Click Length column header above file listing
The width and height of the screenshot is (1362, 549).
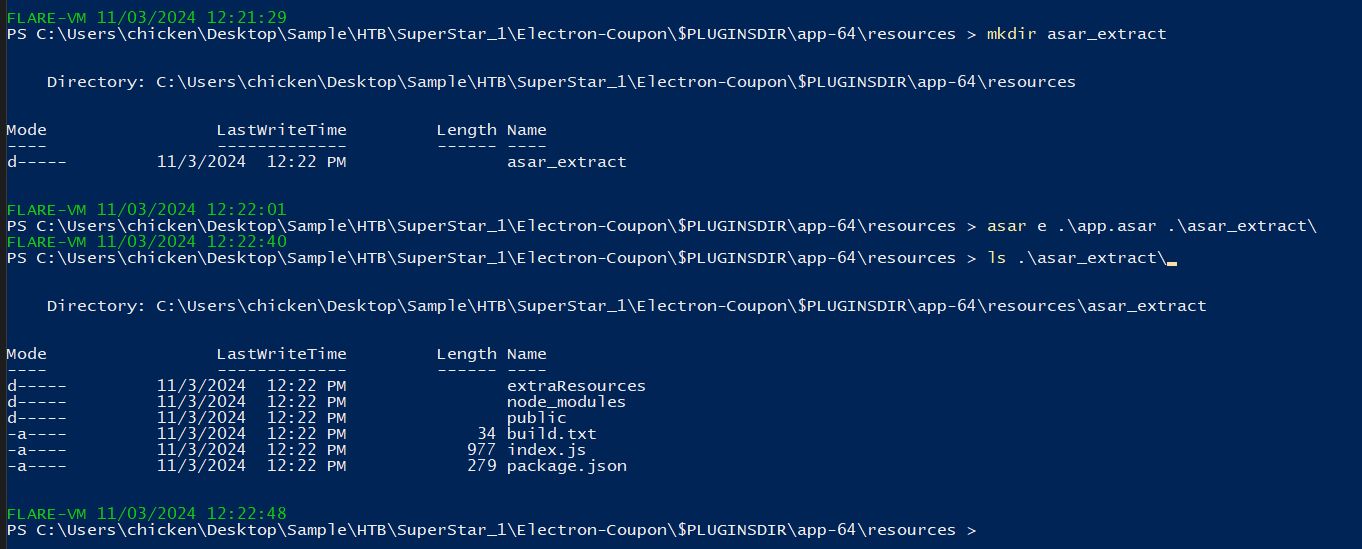click(x=466, y=354)
